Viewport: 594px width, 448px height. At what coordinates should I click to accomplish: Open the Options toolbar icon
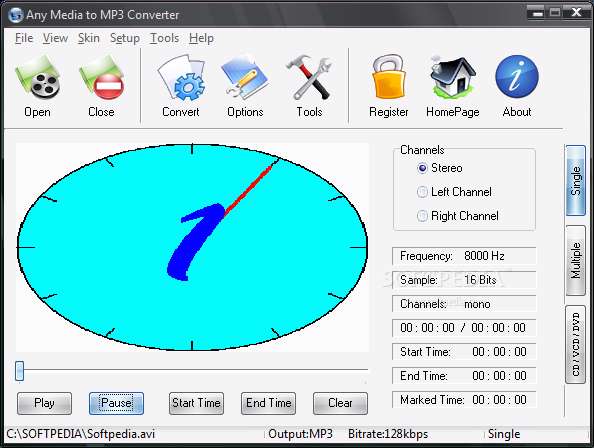click(245, 77)
